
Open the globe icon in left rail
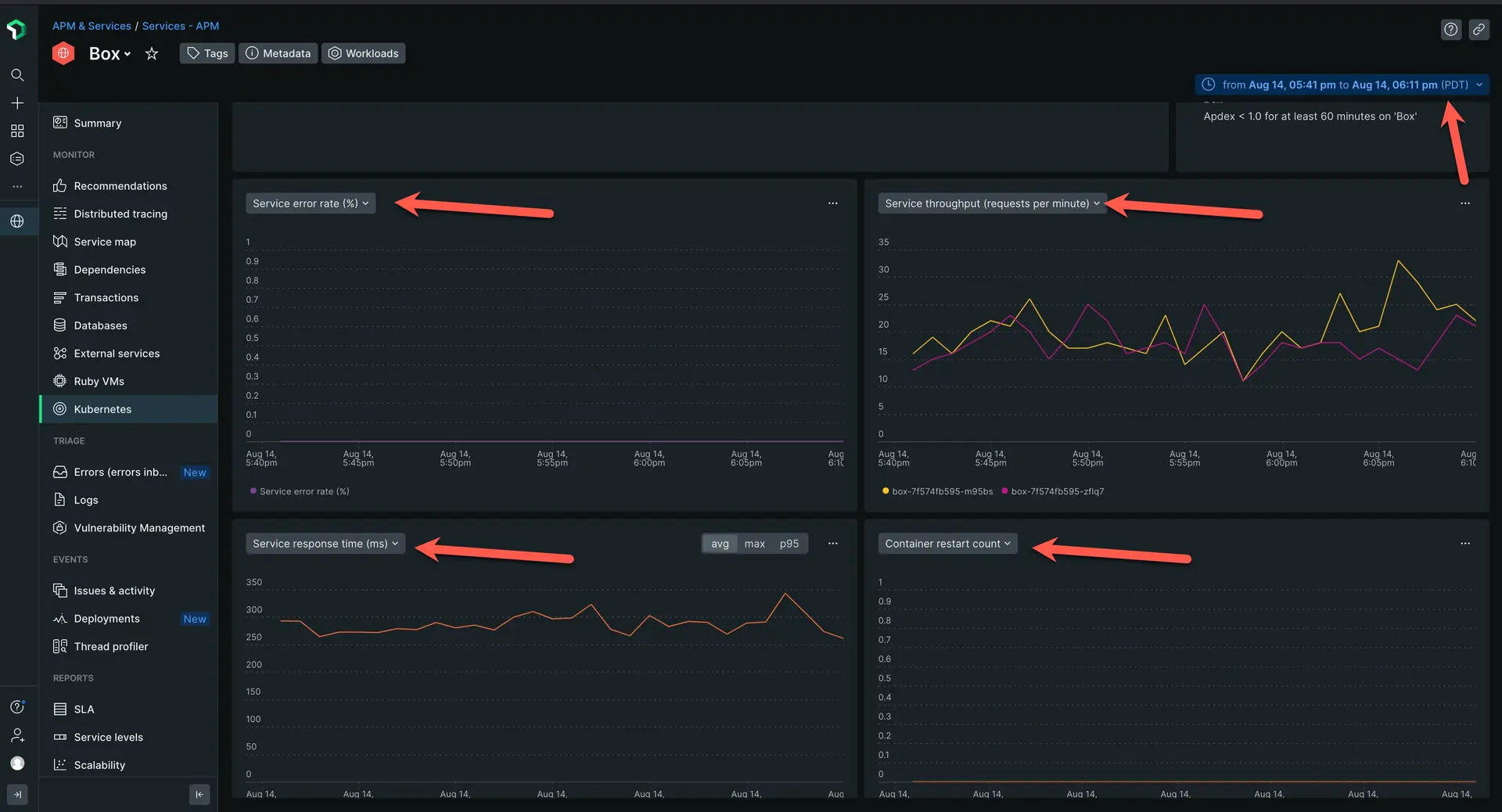[17, 221]
